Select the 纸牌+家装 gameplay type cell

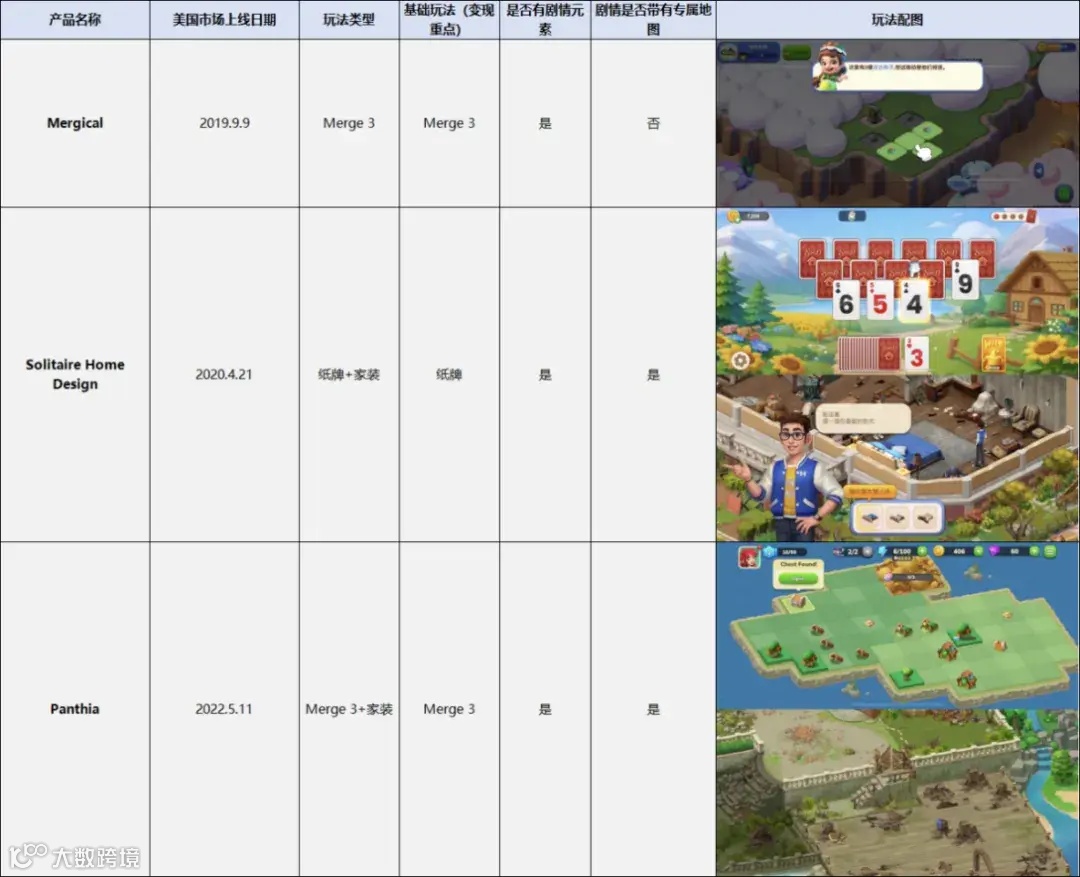[x=349, y=374]
